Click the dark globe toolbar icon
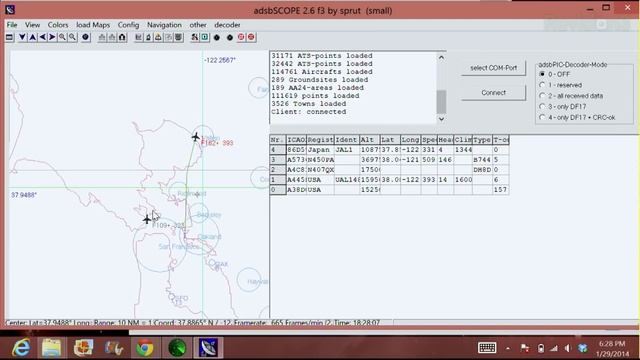 pyautogui.click(x=85, y=37)
